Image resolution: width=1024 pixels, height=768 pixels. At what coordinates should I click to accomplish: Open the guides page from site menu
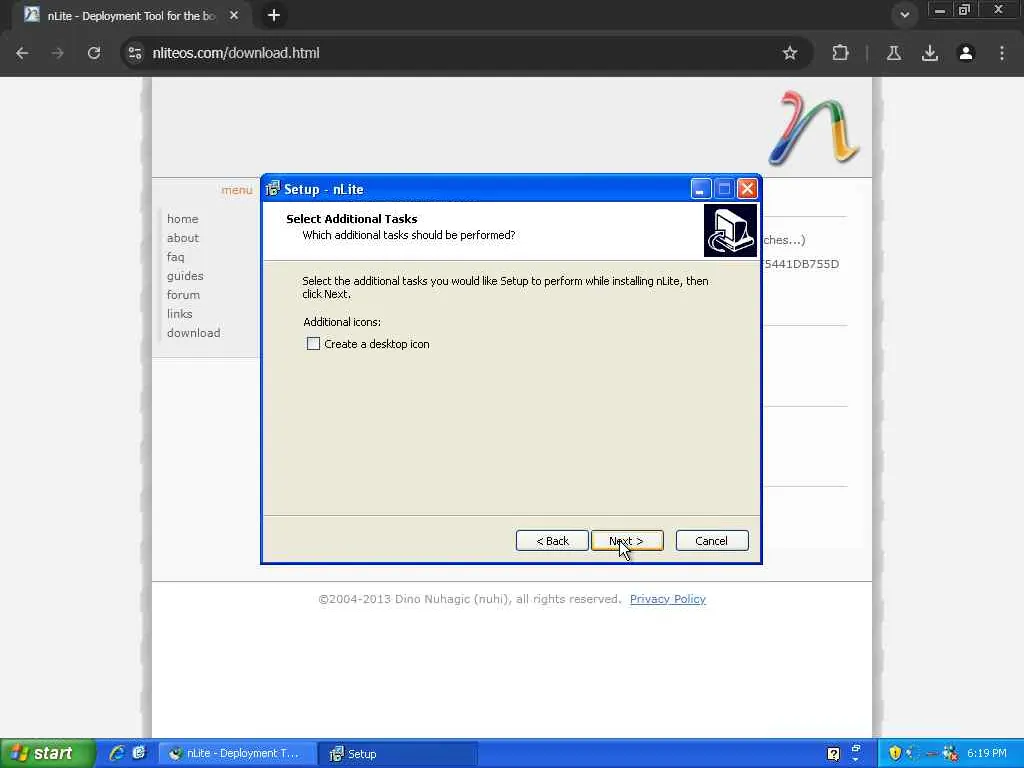[x=185, y=276]
